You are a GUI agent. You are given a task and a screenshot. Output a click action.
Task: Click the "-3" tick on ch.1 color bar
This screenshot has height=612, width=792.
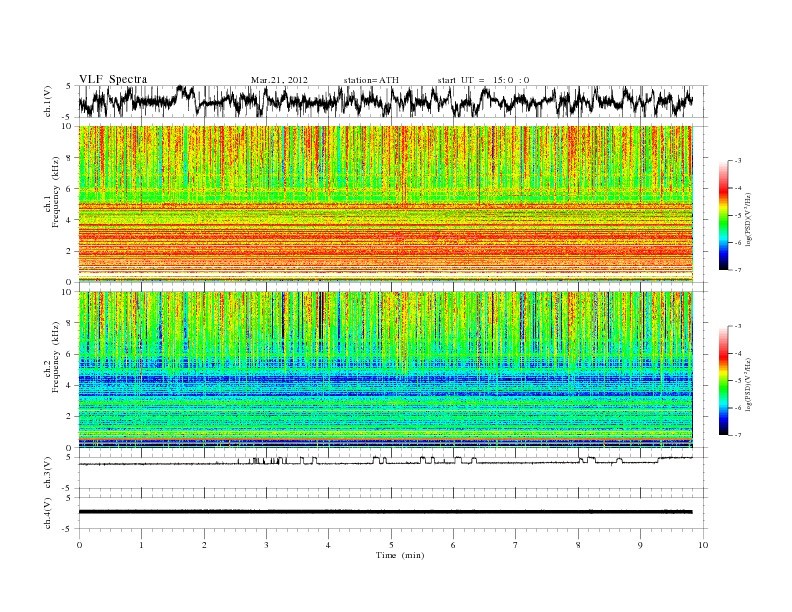point(737,161)
